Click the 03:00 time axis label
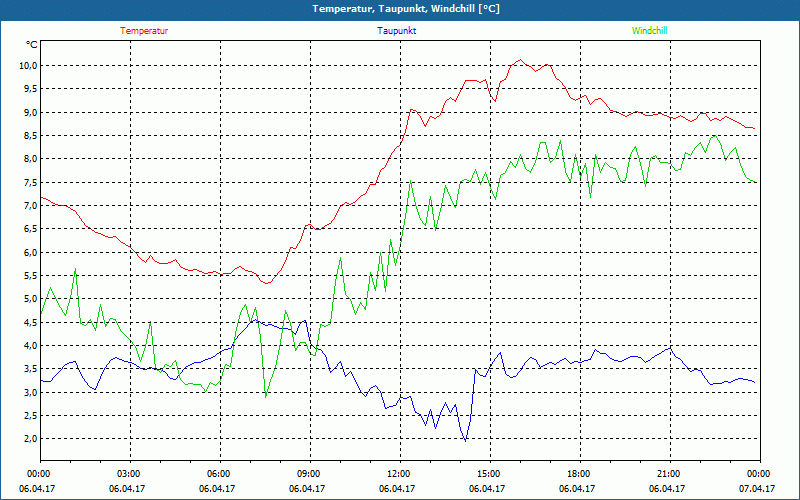 (x=131, y=474)
